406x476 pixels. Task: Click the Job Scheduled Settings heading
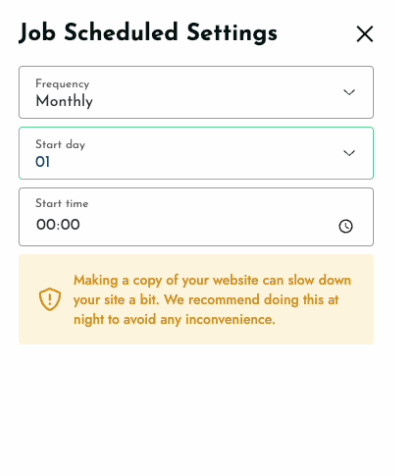[148, 33]
